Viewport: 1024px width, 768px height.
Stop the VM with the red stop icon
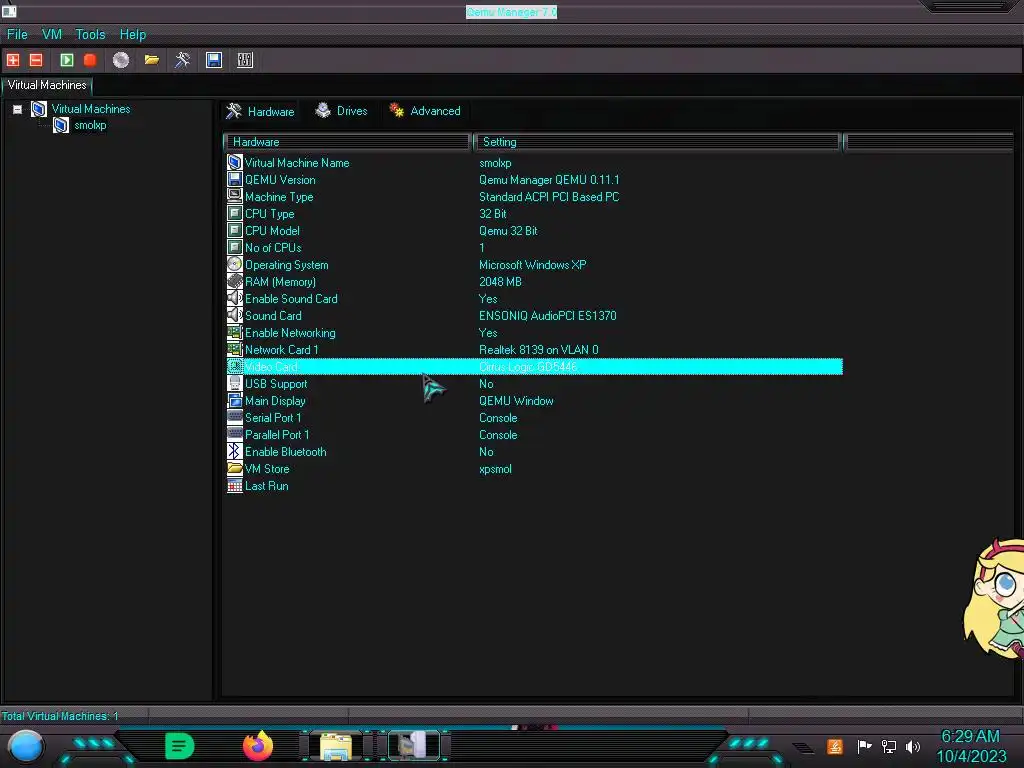pyautogui.click(x=90, y=60)
